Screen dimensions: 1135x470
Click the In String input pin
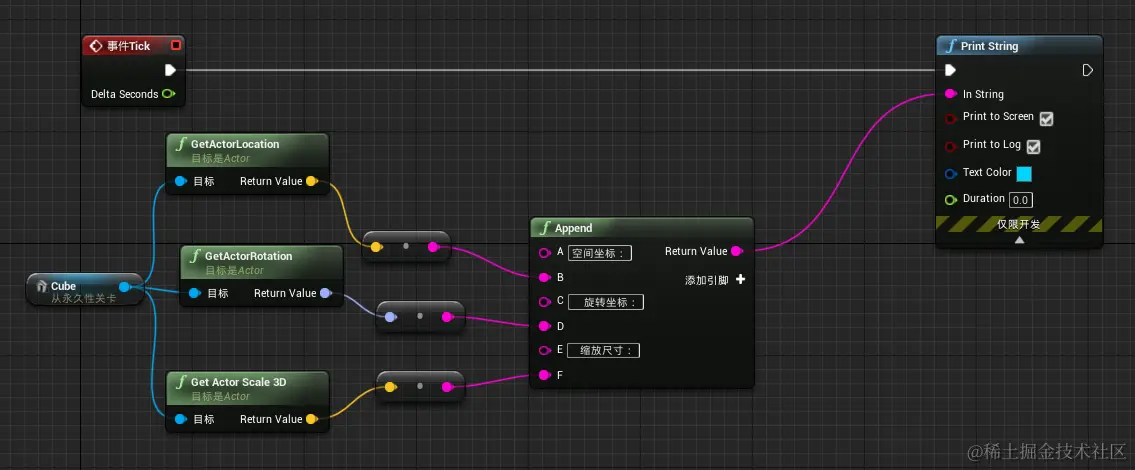pos(950,94)
